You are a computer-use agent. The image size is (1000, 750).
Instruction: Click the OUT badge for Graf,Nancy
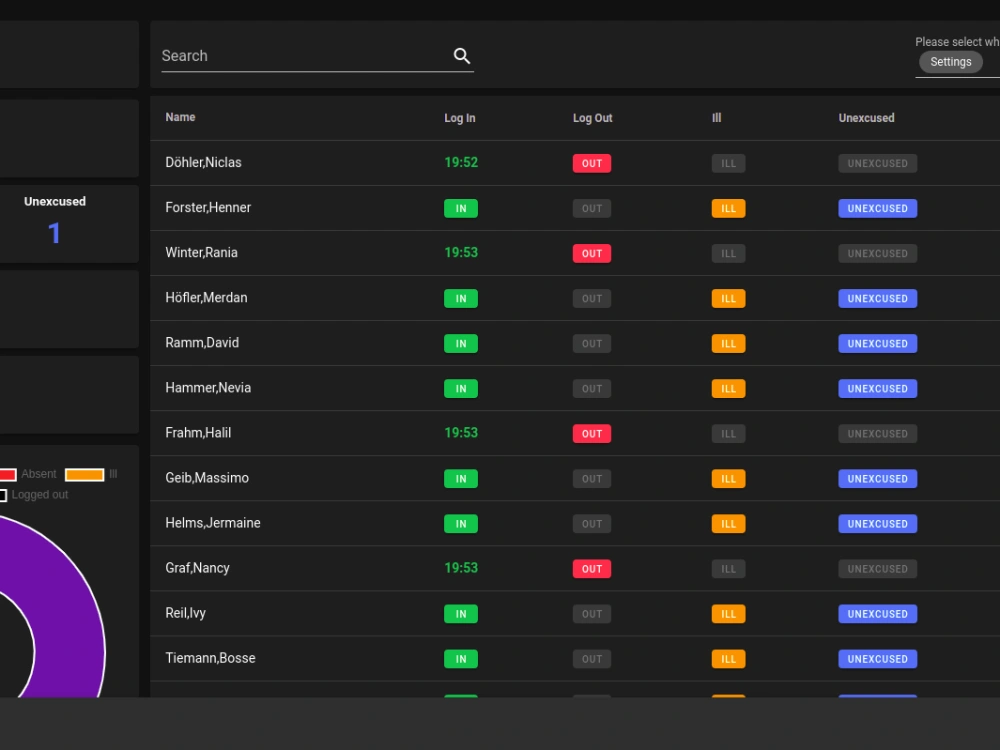pos(591,568)
